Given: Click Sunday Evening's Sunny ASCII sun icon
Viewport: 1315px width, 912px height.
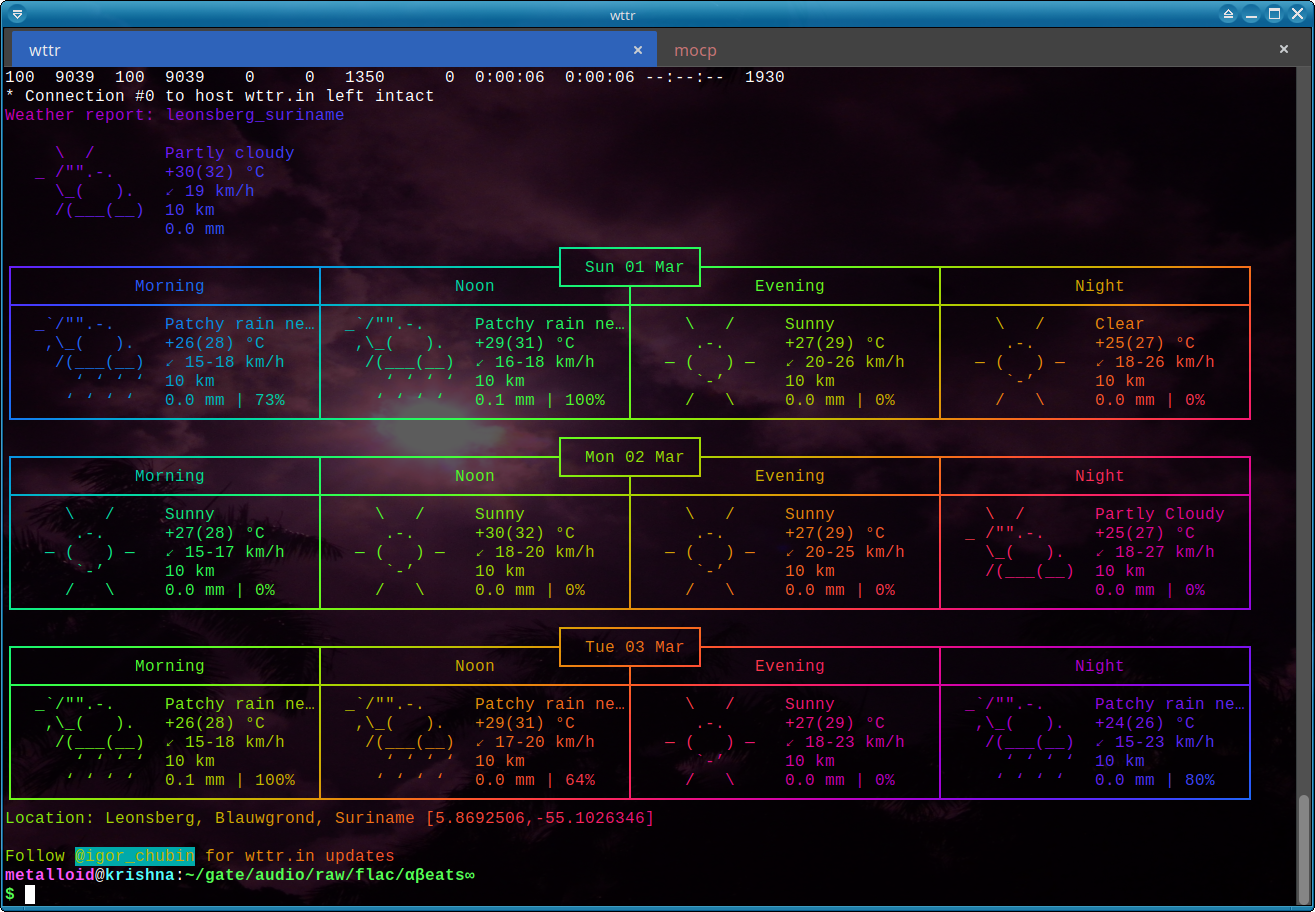Looking at the screenshot, I should tap(710, 362).
